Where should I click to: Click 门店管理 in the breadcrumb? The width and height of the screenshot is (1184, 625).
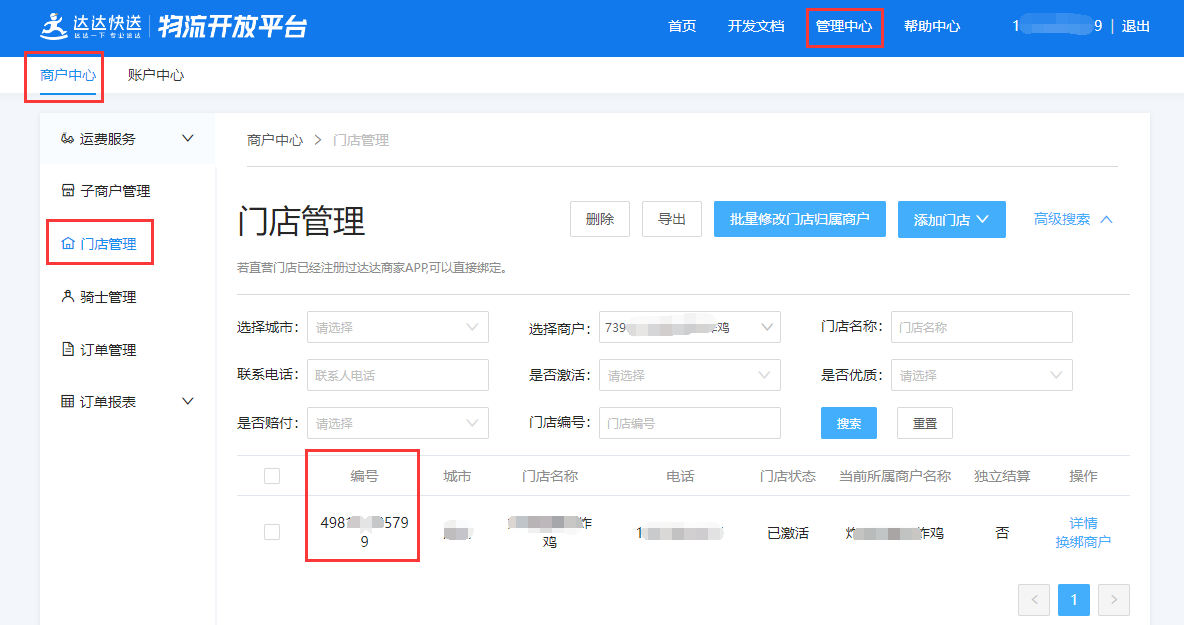pyautogui.click(x=361, y=140)
